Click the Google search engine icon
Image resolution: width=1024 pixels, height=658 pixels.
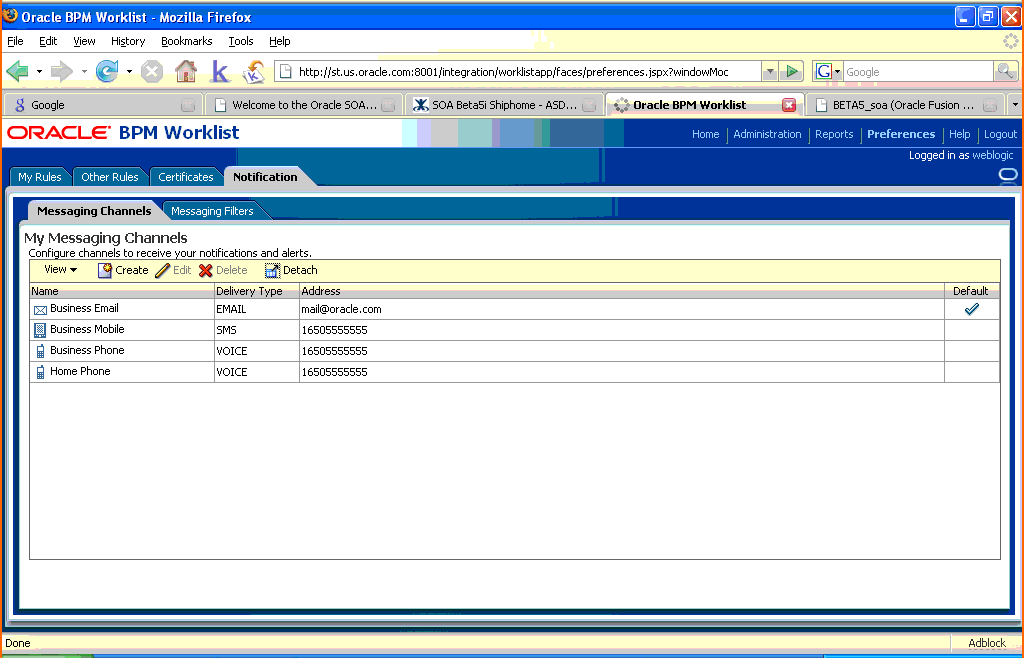824,72
